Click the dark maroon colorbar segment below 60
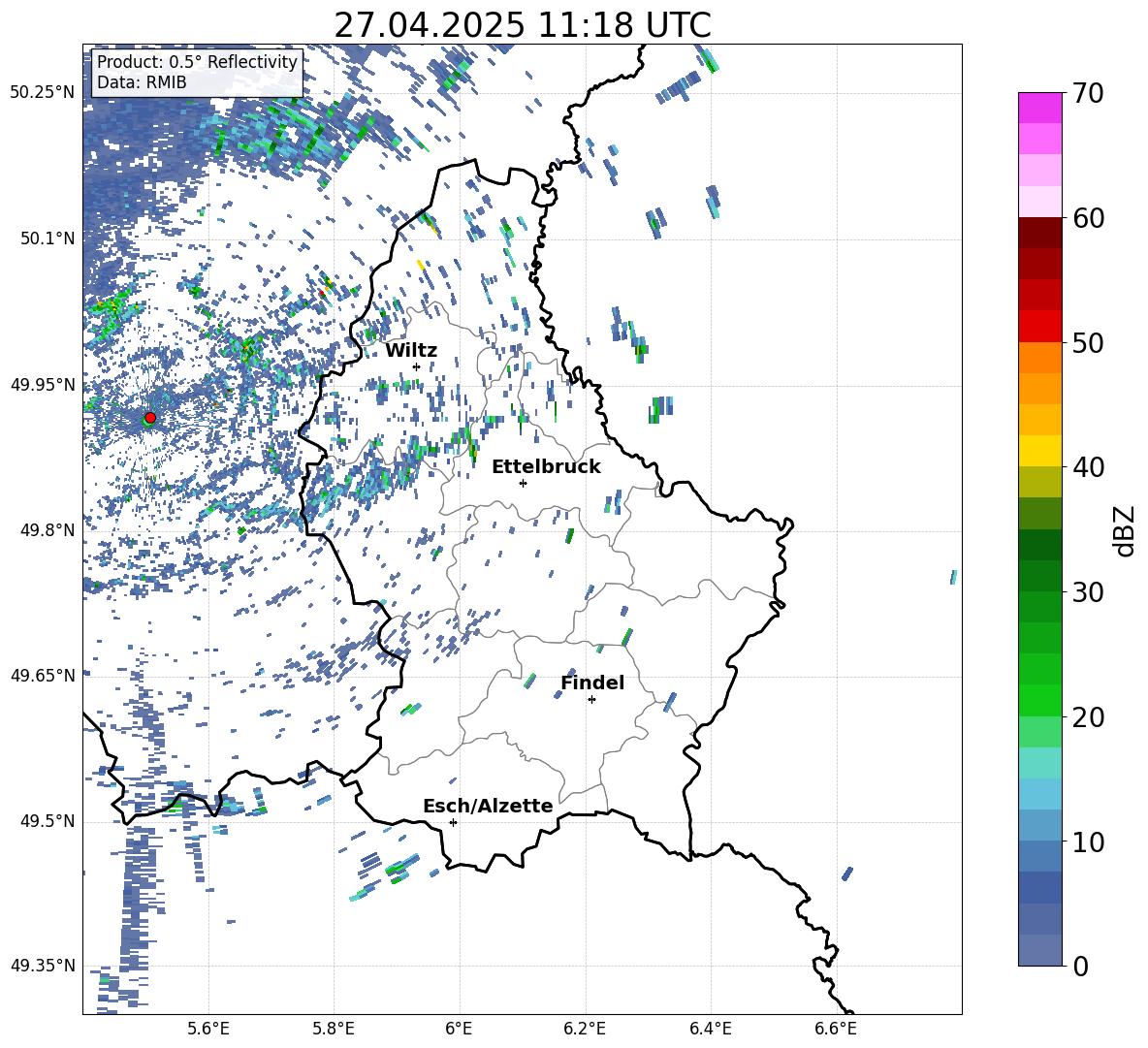The width and height of the screenshot is (1148, 1048). (x=1040, y=233)
